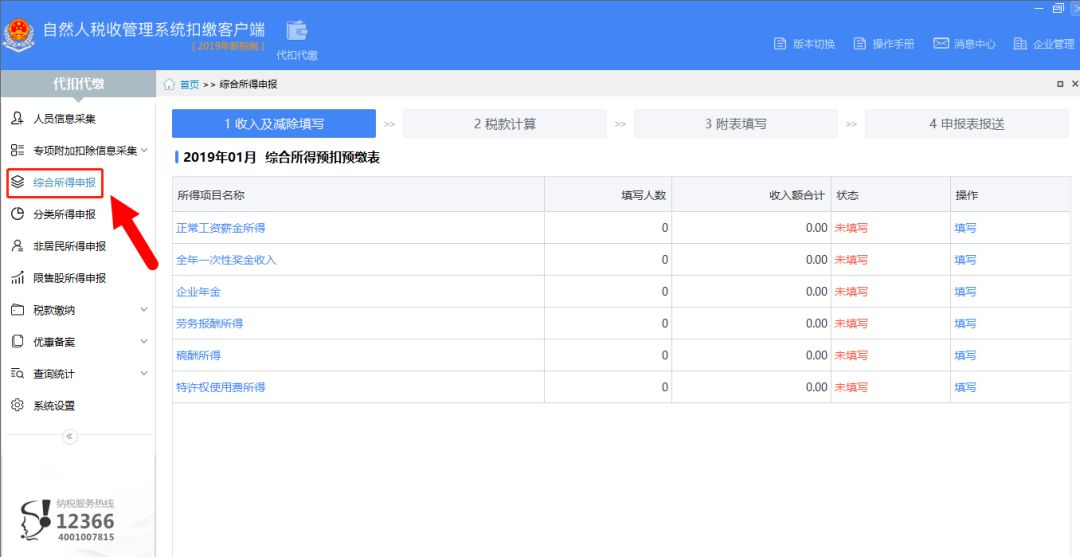This screenshot has height=557, width=1080.
Task: Switch to step 4 申报表报送 tab
Action: click(967, 124)
